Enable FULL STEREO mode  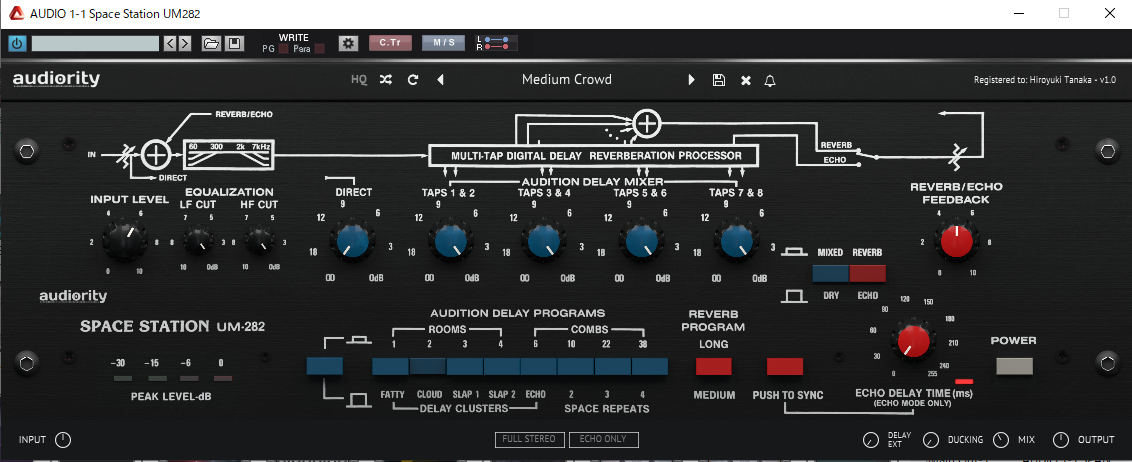pyautogui.click(x=531, y=439)
